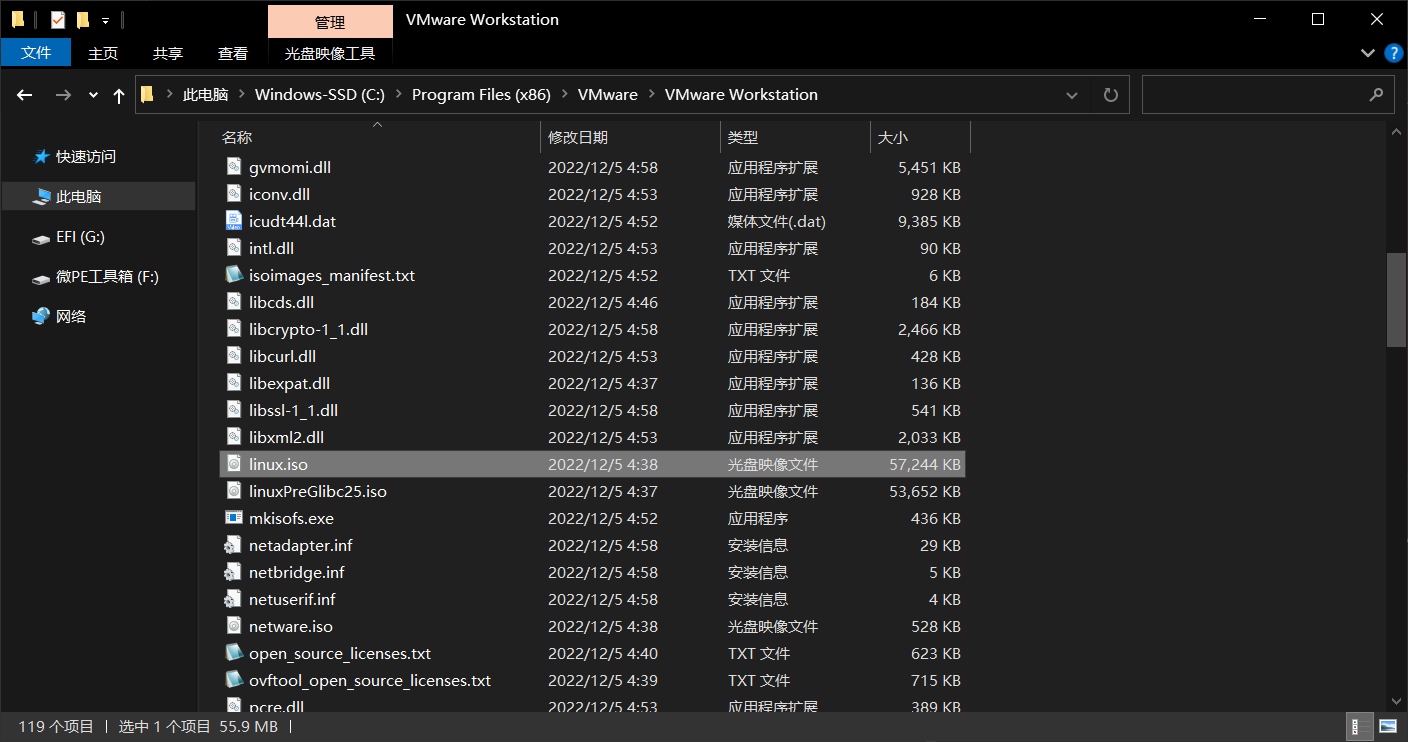Go up one folder level

click(x=119, y=95)
